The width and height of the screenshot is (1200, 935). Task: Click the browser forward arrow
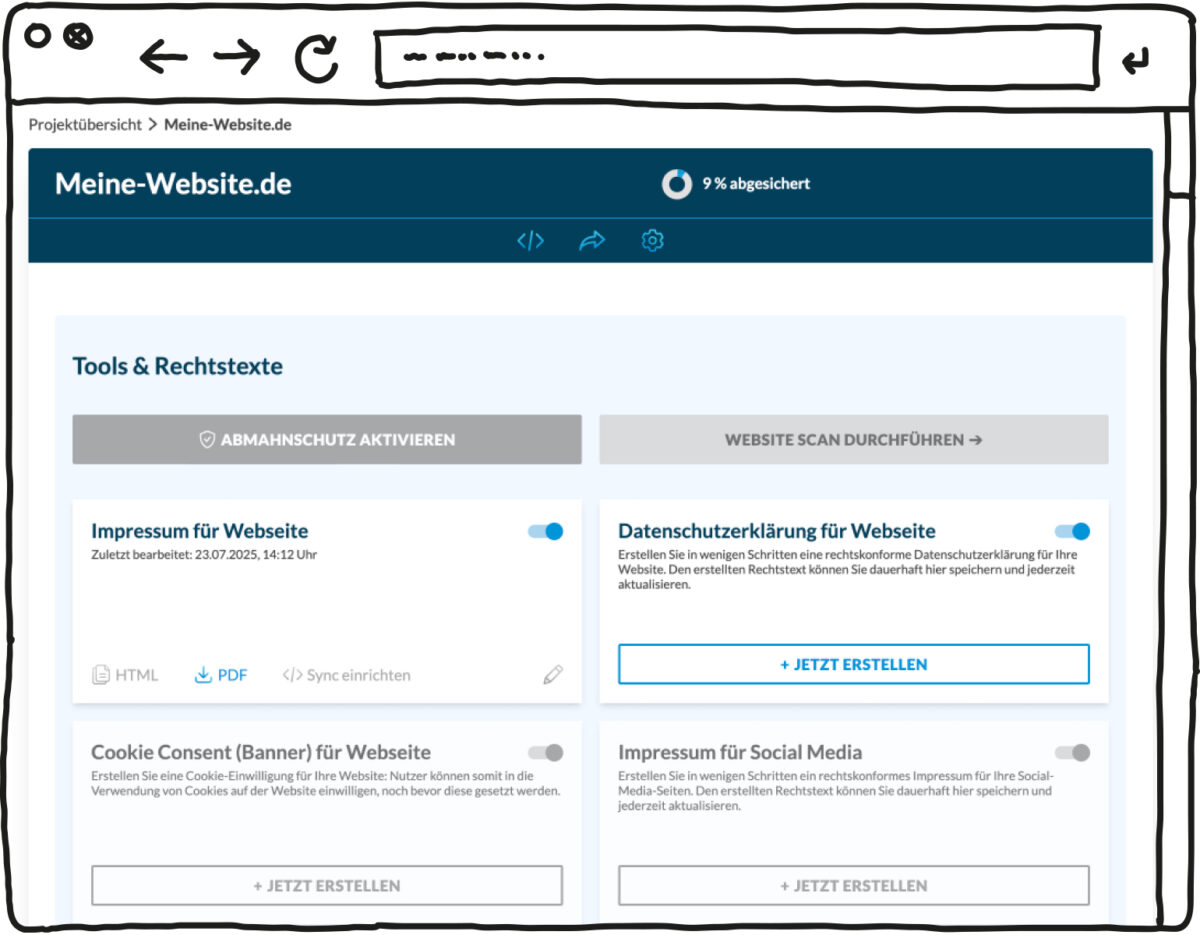click(x=237, y=58)
